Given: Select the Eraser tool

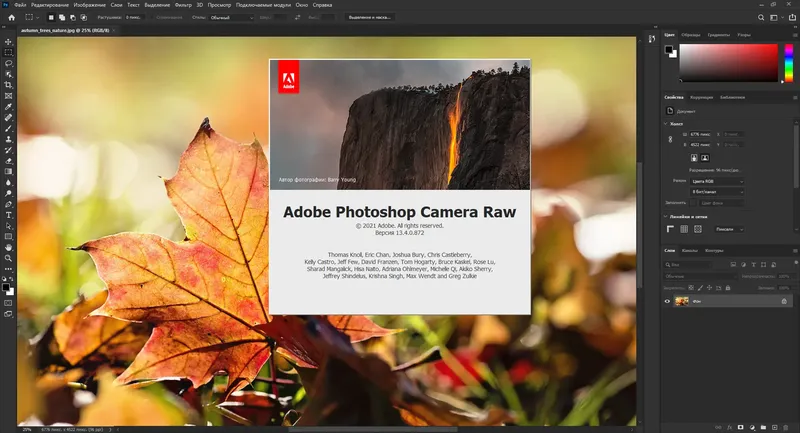Looking at the screenshot, I should tap(8, 161).
